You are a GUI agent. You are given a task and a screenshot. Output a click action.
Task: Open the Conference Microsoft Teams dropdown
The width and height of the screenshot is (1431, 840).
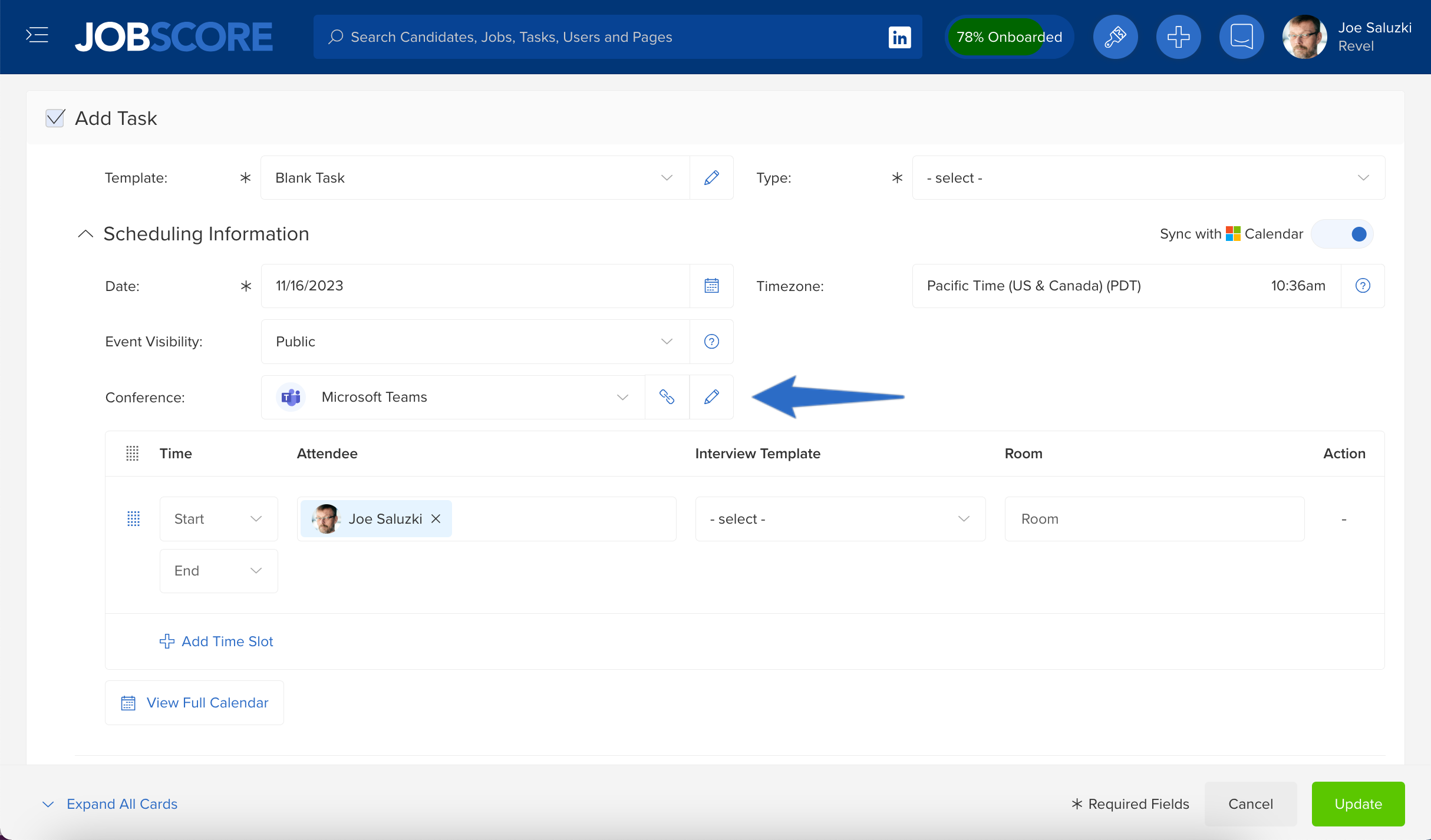coord(453,397)
